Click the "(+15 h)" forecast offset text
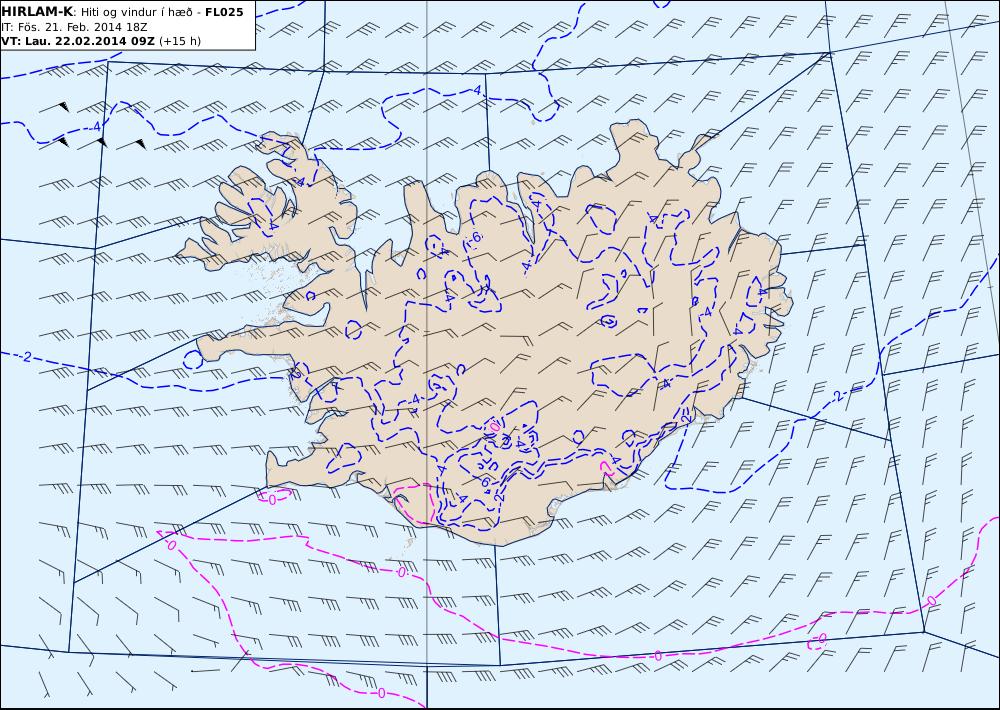The height and width of the screenshot is (710, 1000). (180, 41)
